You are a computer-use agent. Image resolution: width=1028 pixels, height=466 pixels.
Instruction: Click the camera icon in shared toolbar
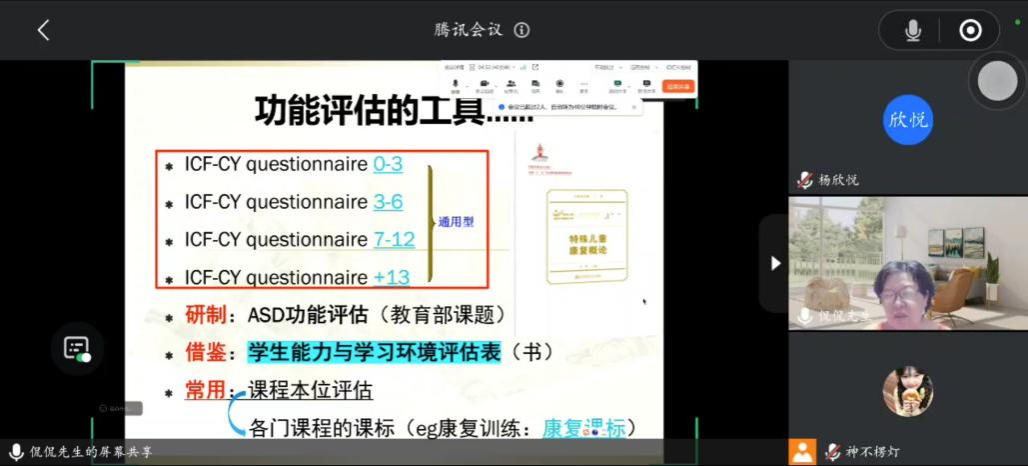click(482, 85)
